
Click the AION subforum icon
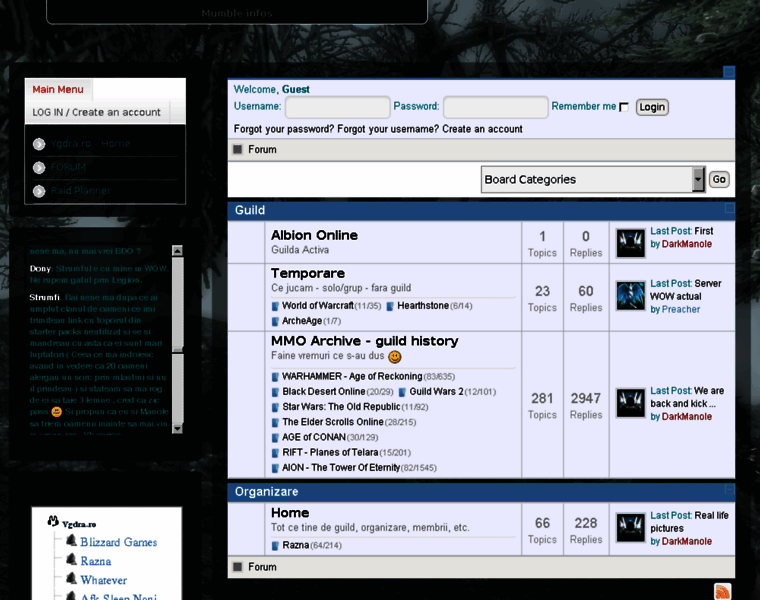(x=275, y=468)
